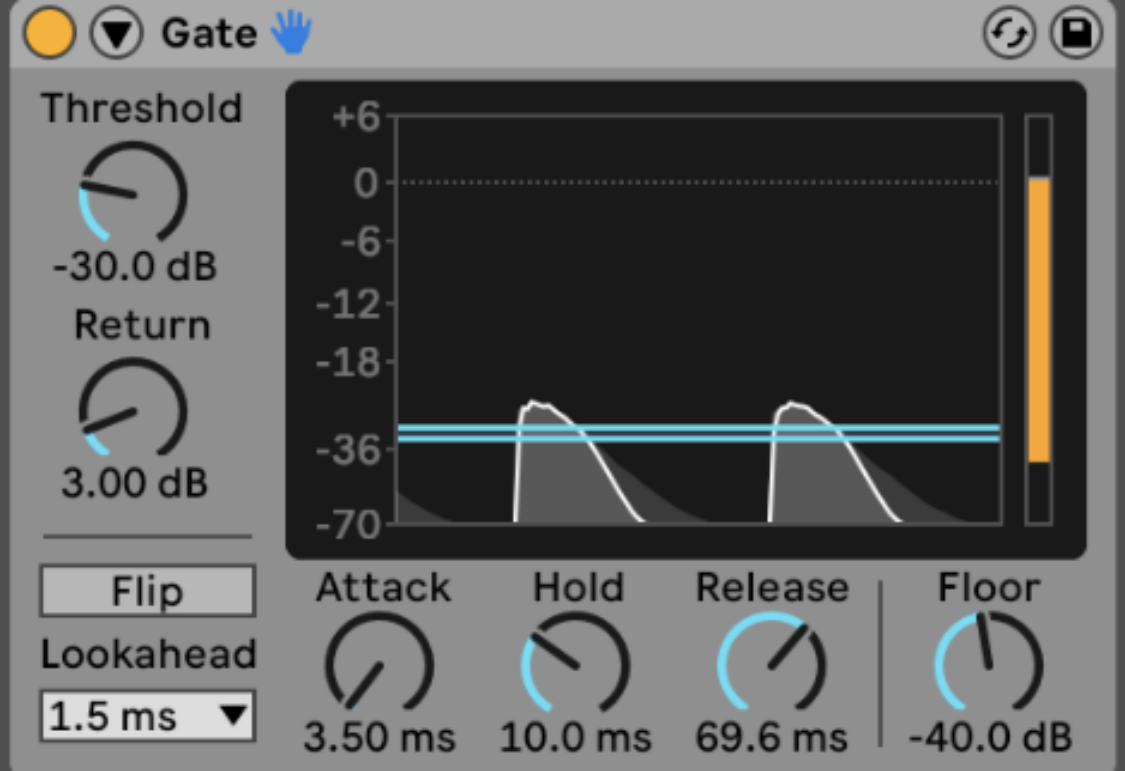
Task: Collapse the Gate device with triangle button
Action: point(117,35)
